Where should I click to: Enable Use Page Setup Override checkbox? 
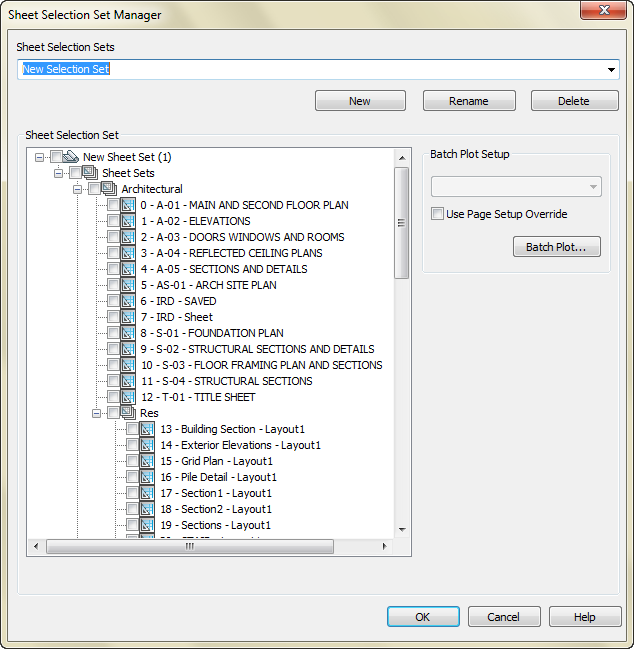pyautogui.click(x=437, y=214)
